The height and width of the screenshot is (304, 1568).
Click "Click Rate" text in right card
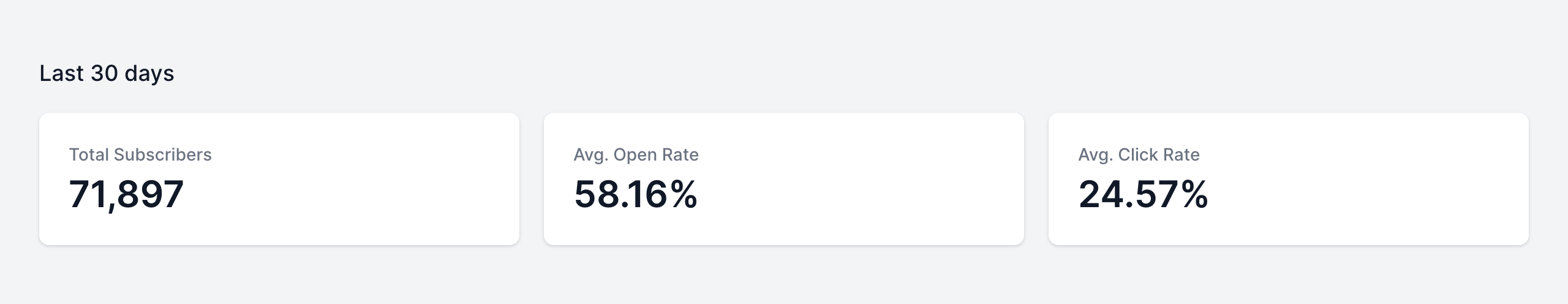point(1159,154)
